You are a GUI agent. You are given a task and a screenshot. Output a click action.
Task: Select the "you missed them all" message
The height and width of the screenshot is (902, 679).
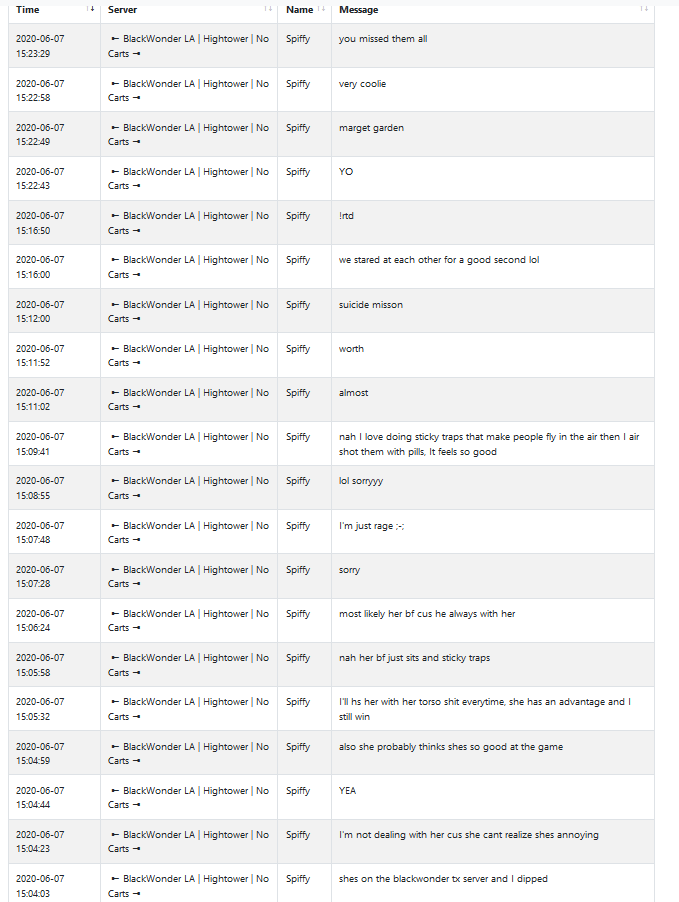point(383,39)
